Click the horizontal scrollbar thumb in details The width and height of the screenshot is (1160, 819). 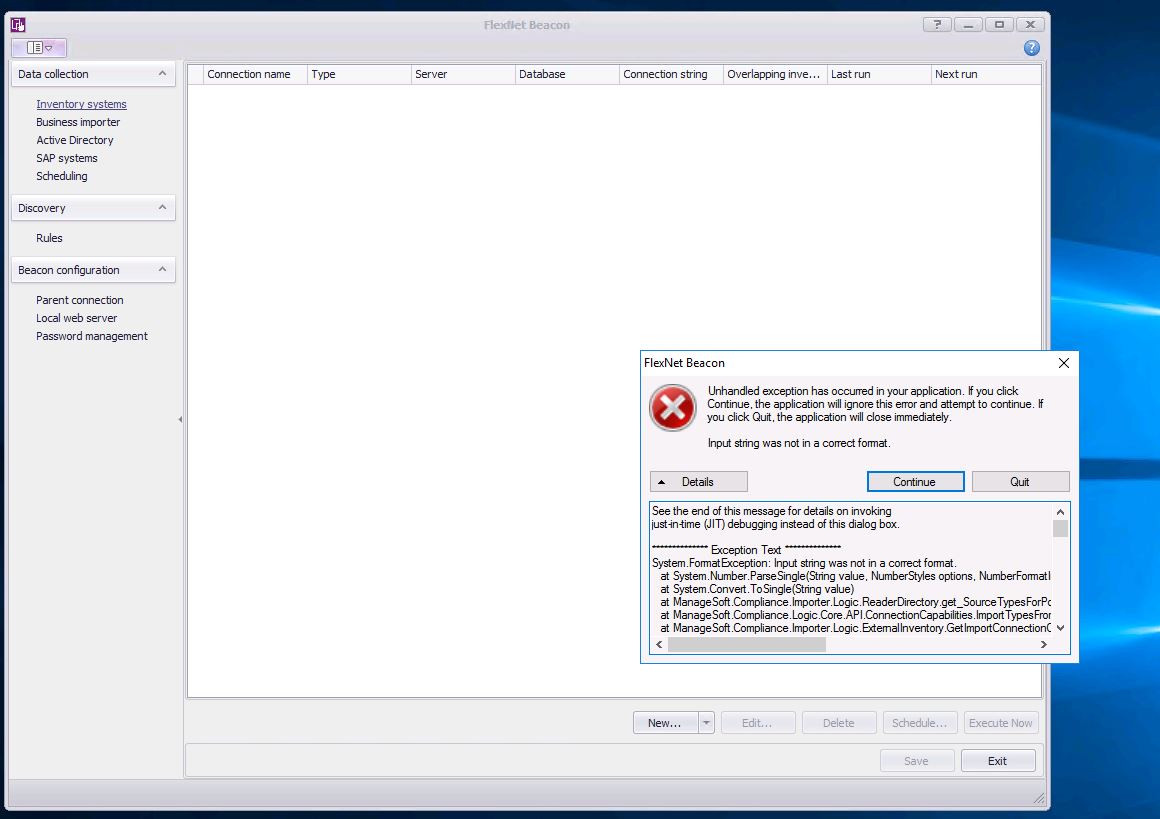[746, 644]
